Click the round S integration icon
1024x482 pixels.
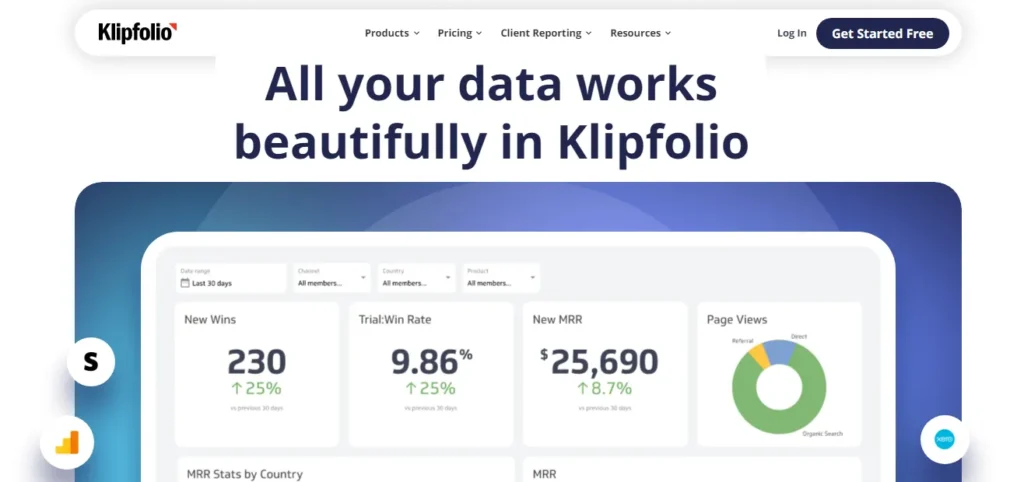pyautogui.click(x=91, y=362)
